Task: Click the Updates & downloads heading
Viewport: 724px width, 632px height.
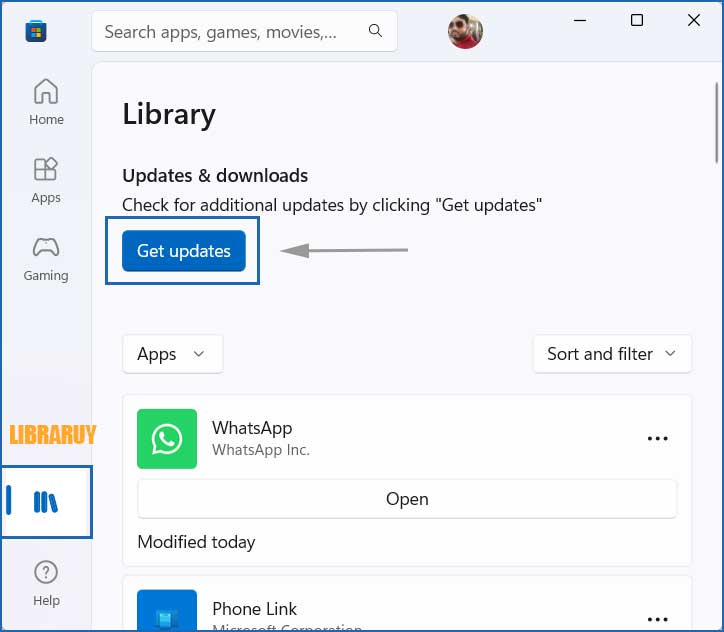Action: (x=215, y=175)
